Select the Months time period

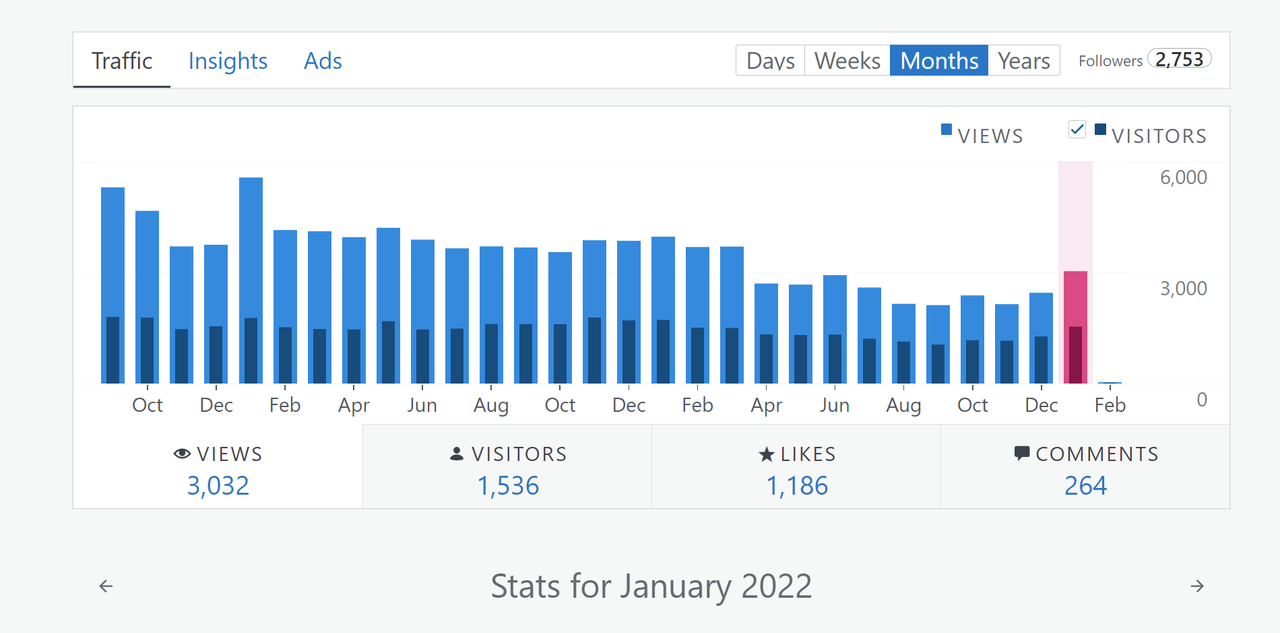[939, 60]
